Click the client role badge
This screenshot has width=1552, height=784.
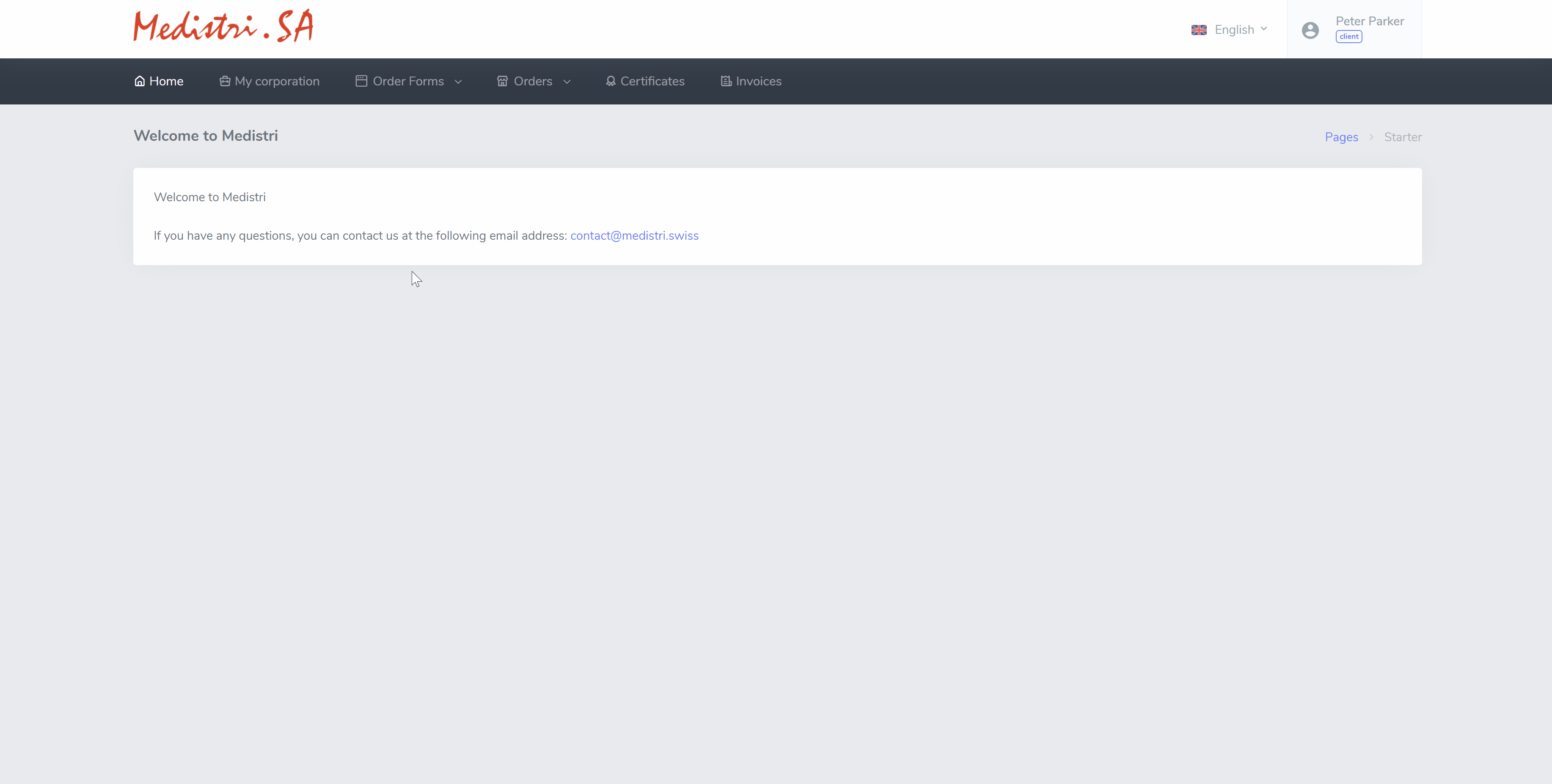[x=1348, y=37]
